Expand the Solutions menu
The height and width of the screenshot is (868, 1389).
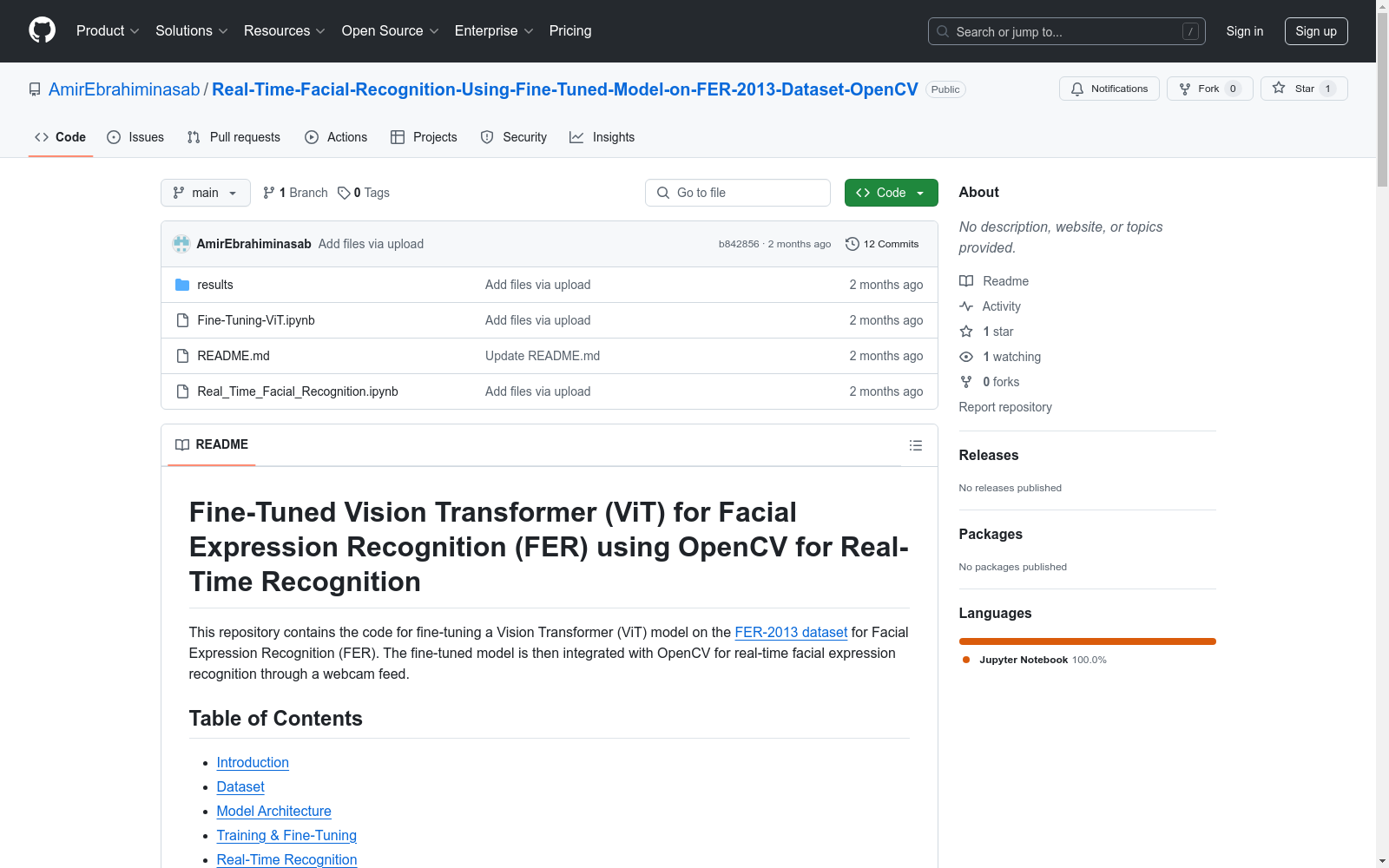pyautogui.click(x=192, y=30)
